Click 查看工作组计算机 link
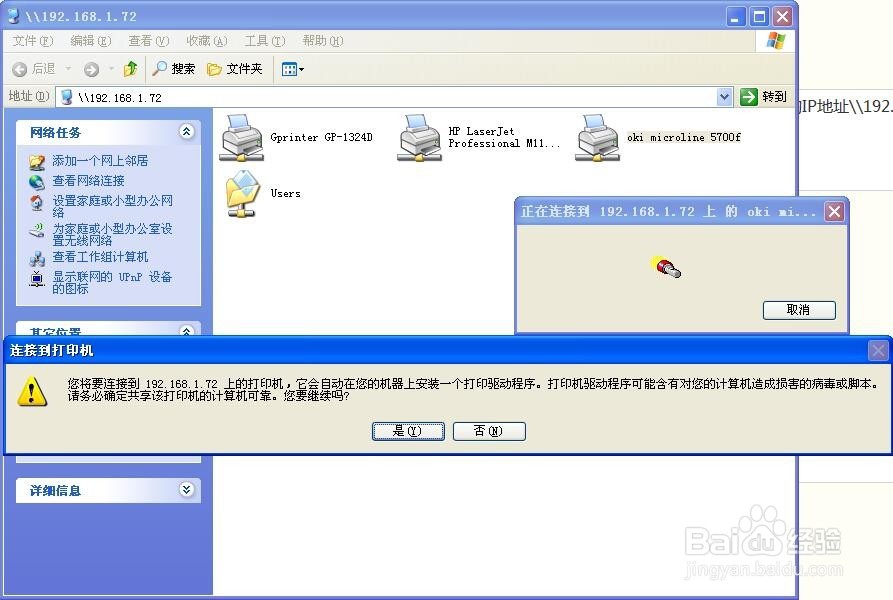This screenshot has width=893, height=600. point(100,257)
